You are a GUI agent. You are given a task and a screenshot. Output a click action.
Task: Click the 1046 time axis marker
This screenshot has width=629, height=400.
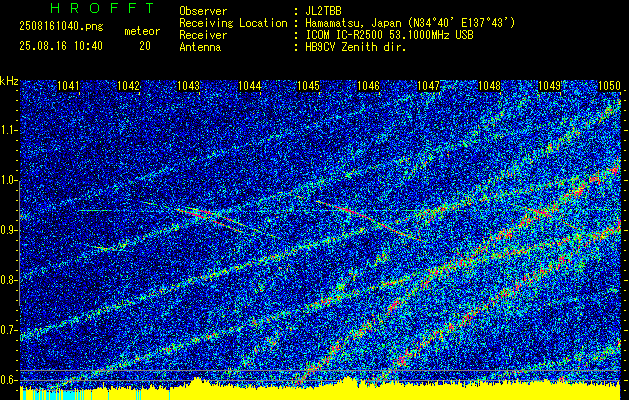pos(368,86)
